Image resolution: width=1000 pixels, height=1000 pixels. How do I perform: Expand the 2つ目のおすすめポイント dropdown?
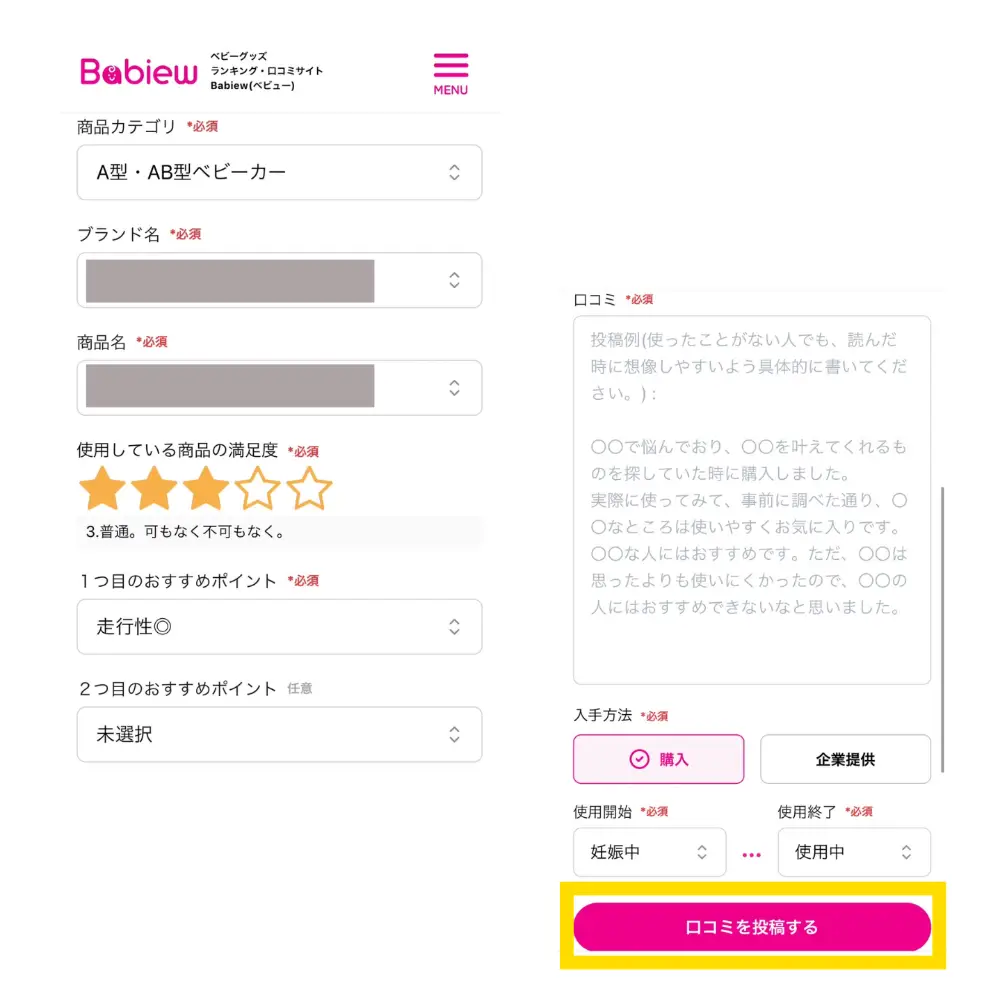coord(279,735)
